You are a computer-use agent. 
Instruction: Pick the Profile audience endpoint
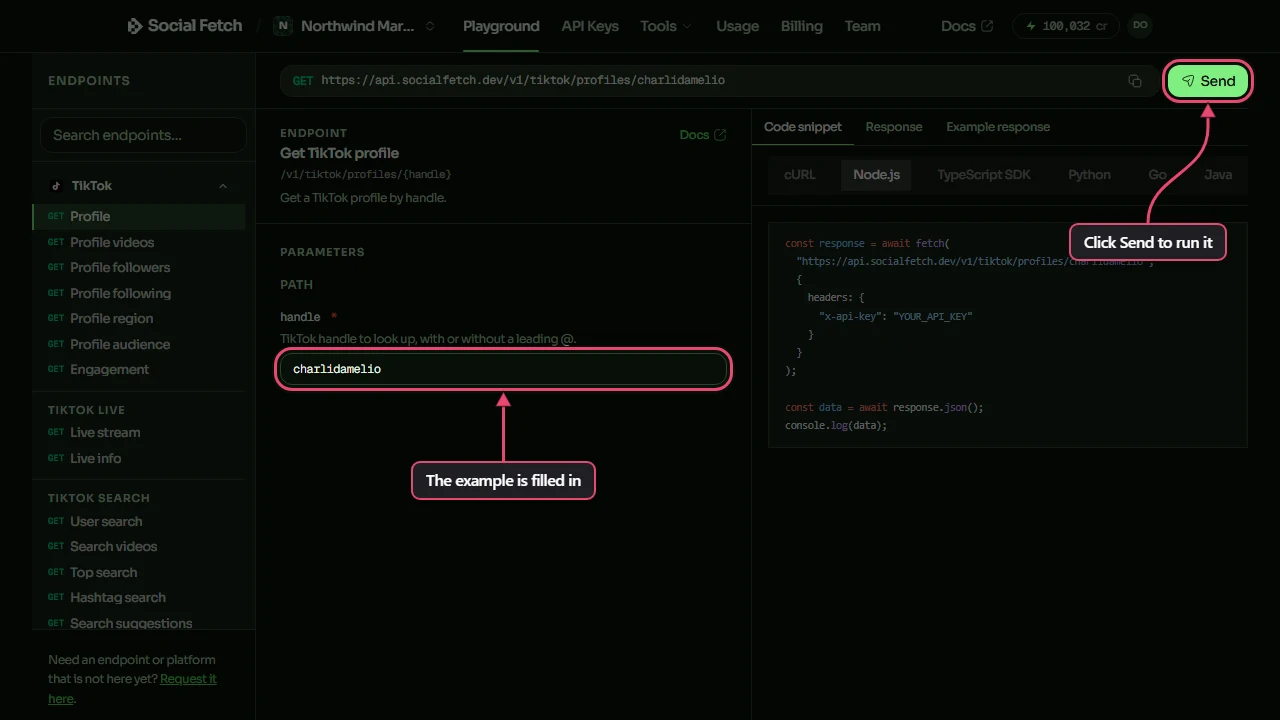tap(139, 344)
